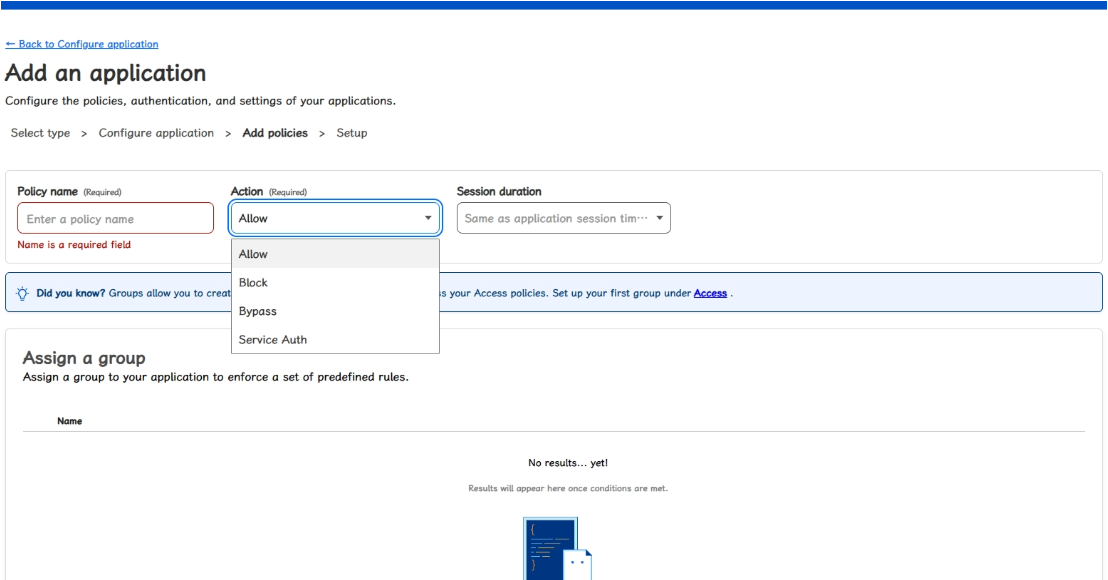
Task: Click the Add an application page title
Action: (106, 73)
